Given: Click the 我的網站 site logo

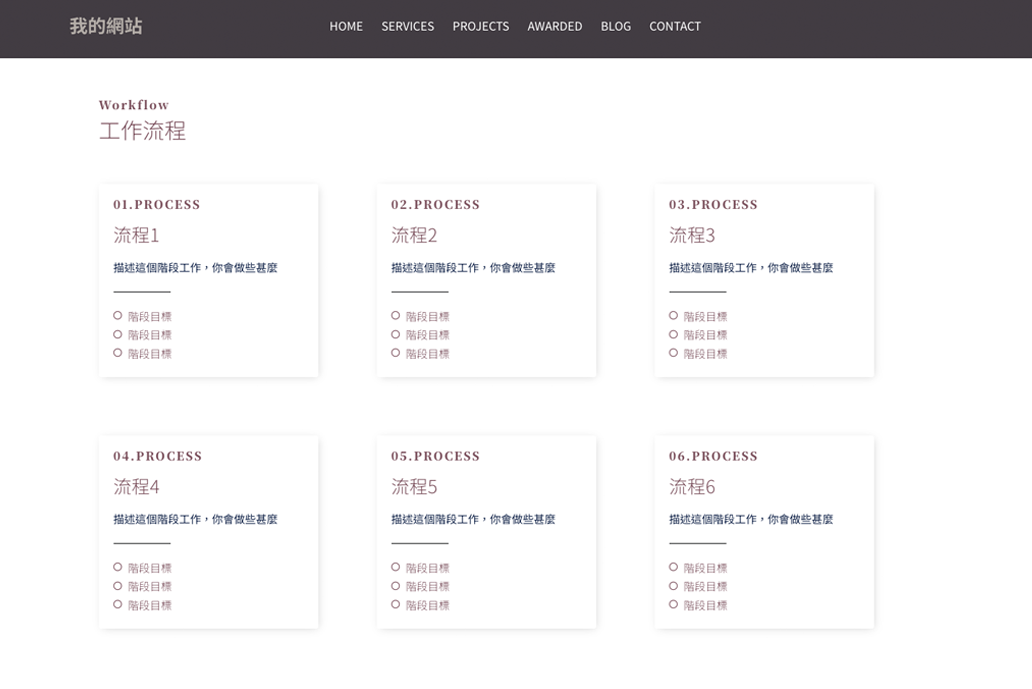Looking at the screenshot, I should tap(106, 26).
